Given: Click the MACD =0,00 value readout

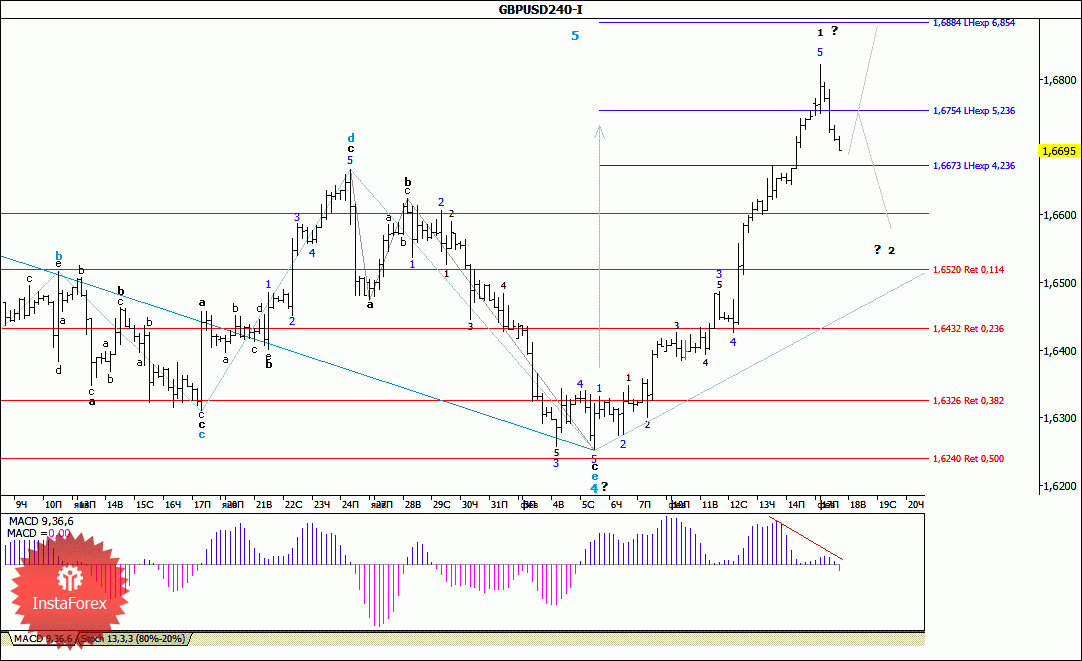Looking at the screenshot, I should click(39, 533).
